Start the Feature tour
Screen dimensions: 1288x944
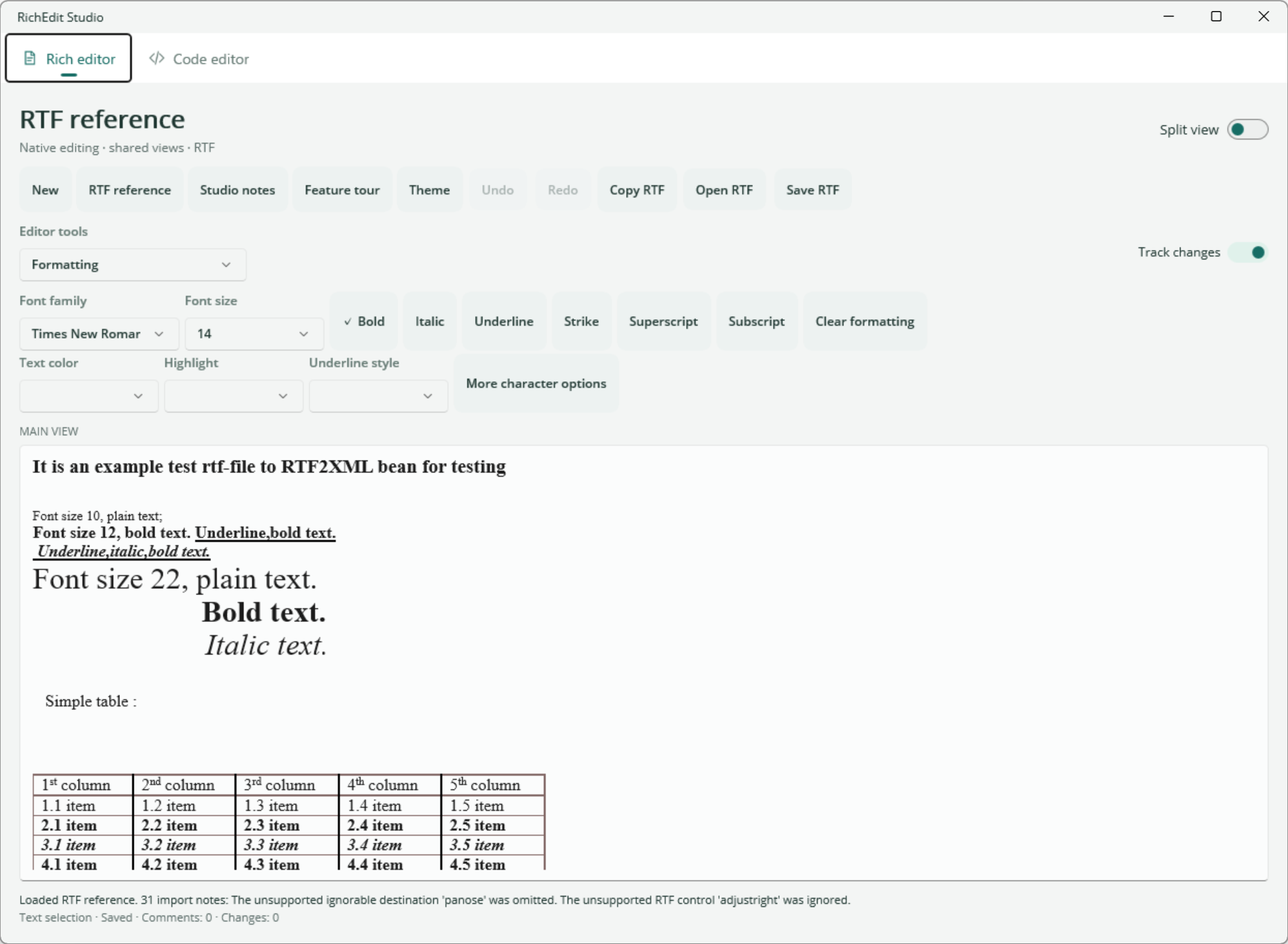tap(342, 190)
